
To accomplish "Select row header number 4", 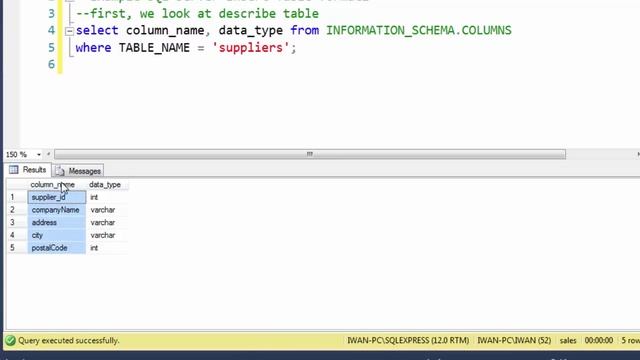I will pyautogui.click(x=17, y=235).
